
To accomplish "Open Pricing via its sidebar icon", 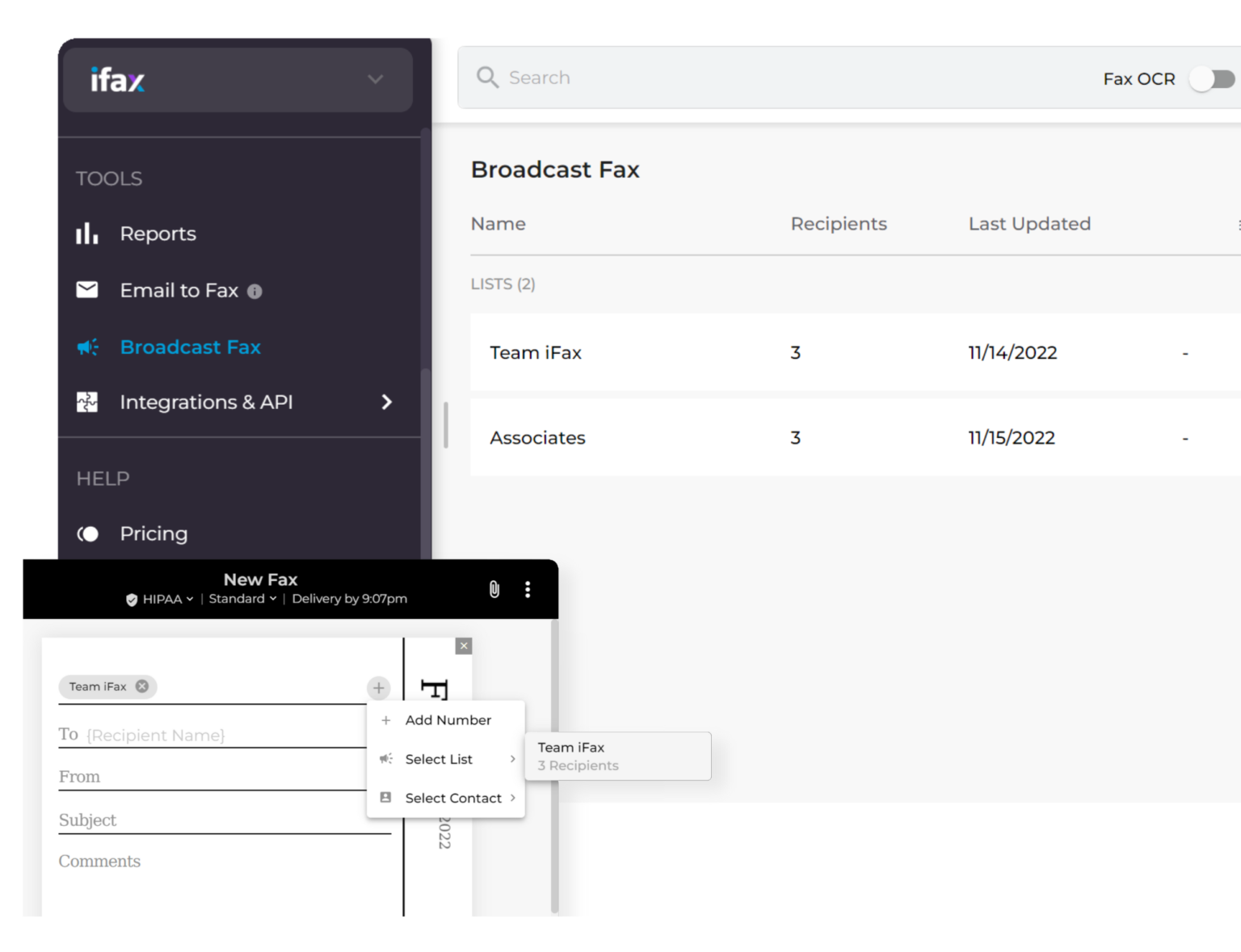I will pos(88,533).
